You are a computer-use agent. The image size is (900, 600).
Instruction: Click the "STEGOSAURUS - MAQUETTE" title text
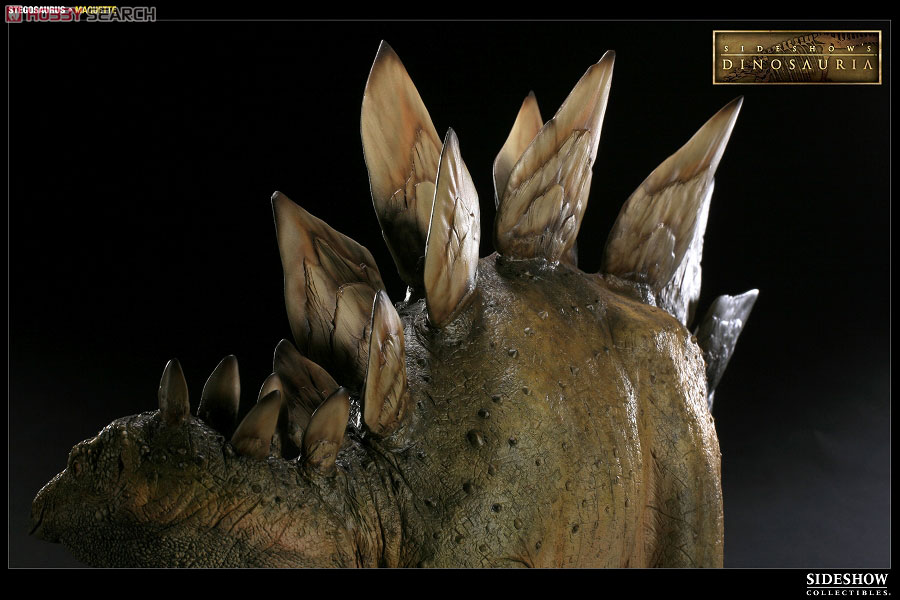pyautogui.click(x=62, y=10)
